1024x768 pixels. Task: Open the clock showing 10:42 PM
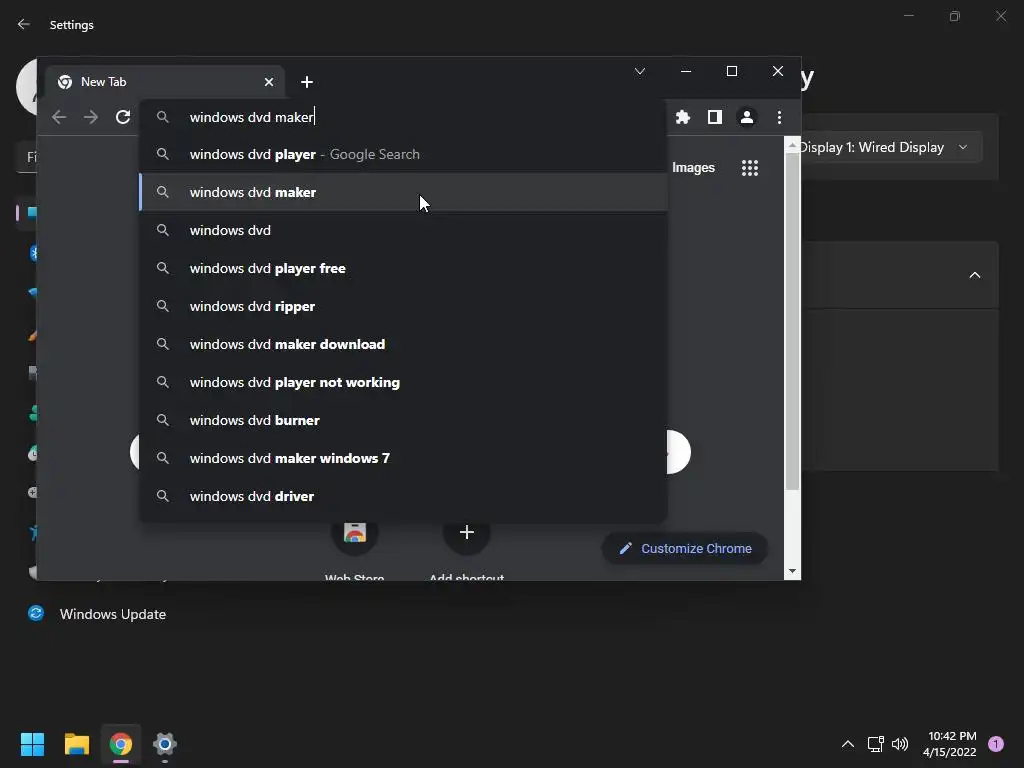949,744
